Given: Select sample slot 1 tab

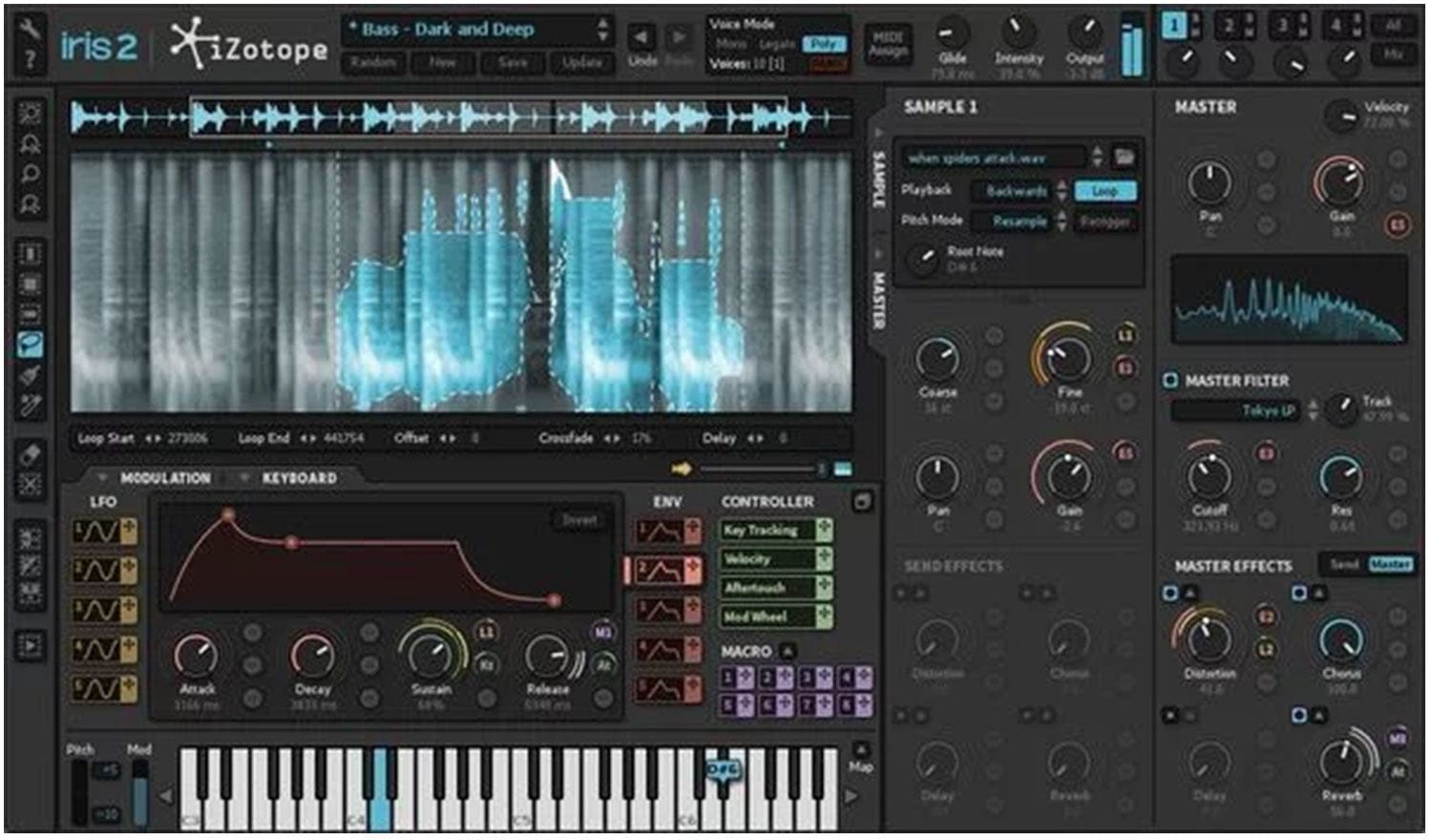Looking at the screenshot, I should (x=1172, y=27).
